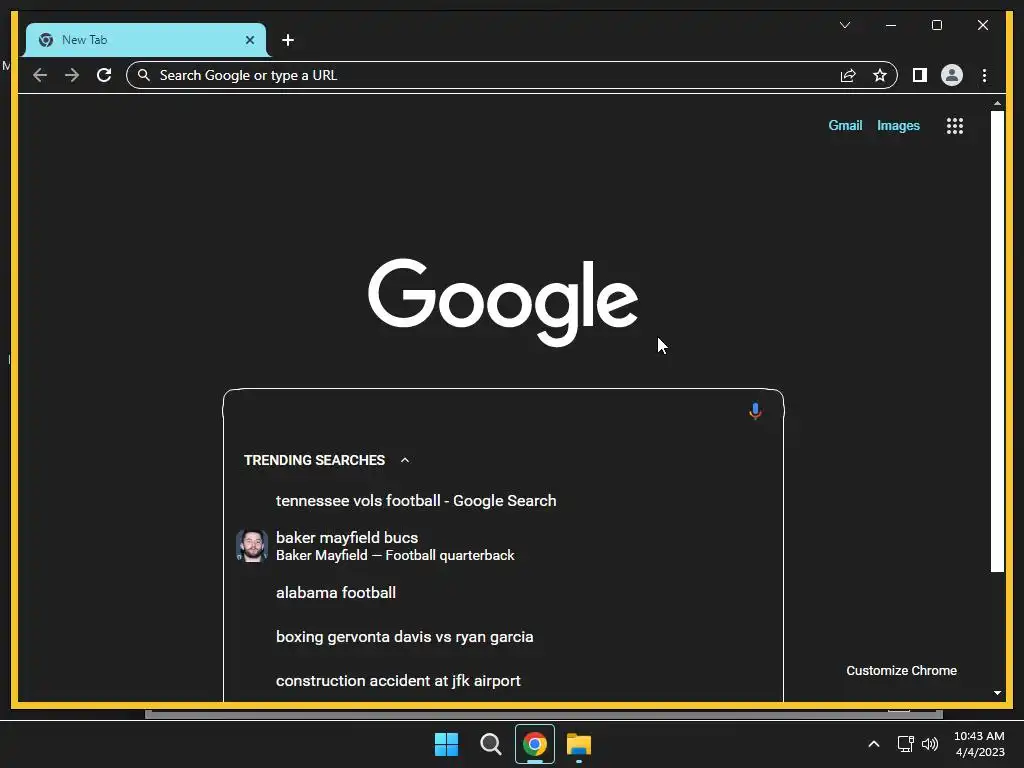
Task: Click Customize Chrome button
Action: tap(901, 671)
